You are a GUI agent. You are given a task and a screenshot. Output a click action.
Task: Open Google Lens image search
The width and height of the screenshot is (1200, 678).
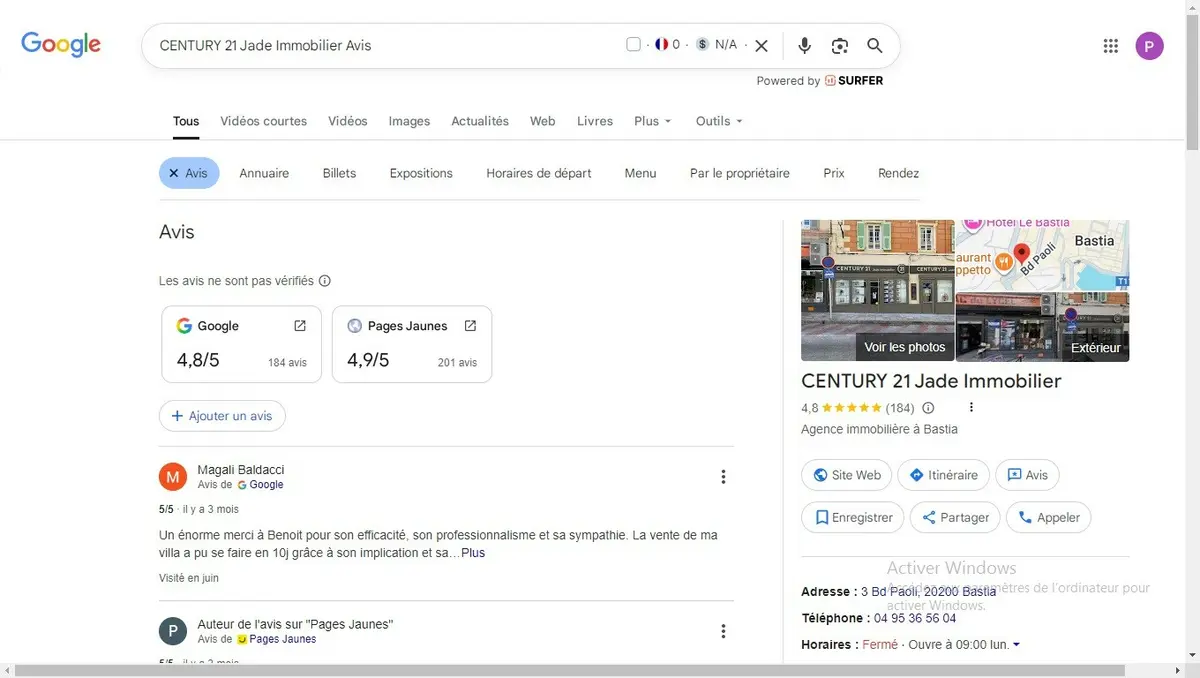(x=840, y=45)
